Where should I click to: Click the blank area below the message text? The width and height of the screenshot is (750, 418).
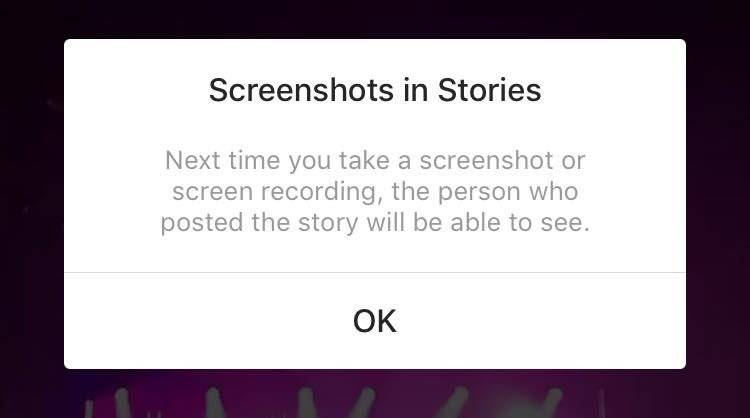tap(375, 254)
